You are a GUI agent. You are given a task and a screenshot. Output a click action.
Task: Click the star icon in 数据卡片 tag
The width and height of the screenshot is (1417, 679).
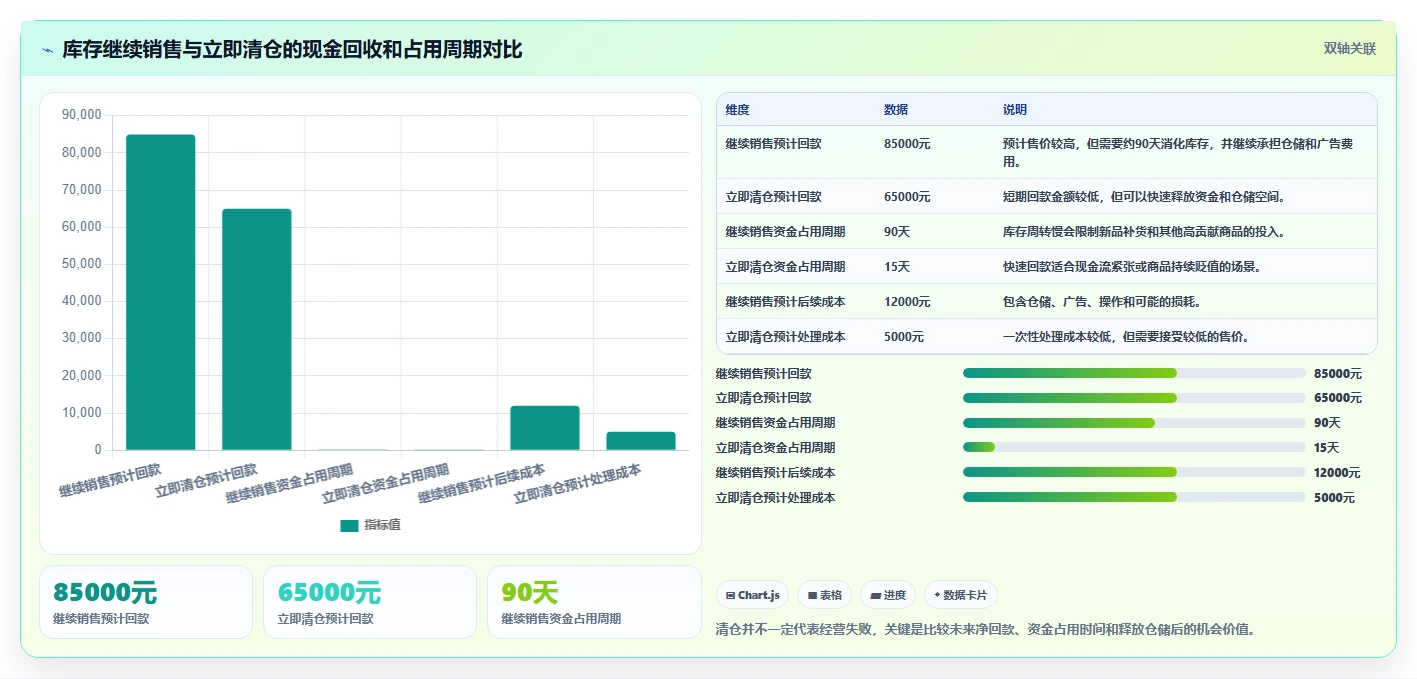click(x=937, y=595)
